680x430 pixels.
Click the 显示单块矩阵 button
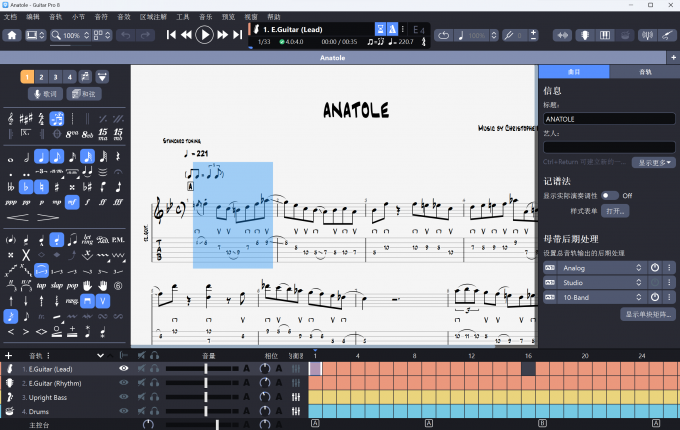click(647, 315)
